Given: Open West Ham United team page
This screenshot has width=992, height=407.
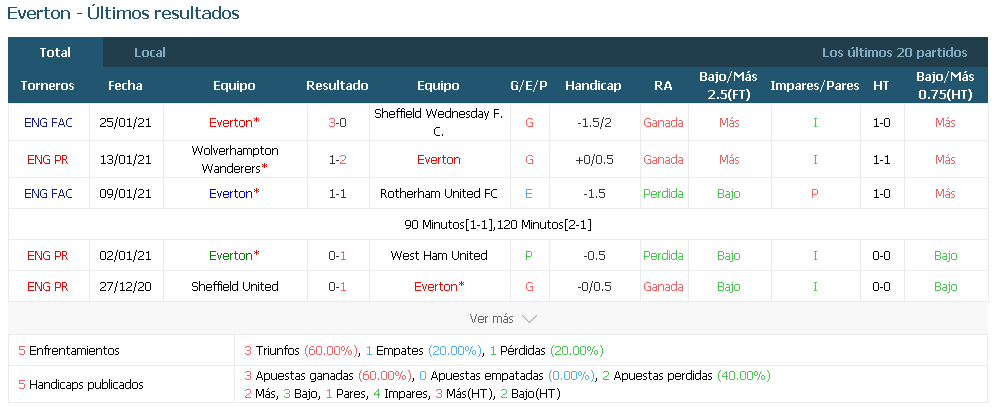Looking at the screenshot, I should (x=438, y=256).
